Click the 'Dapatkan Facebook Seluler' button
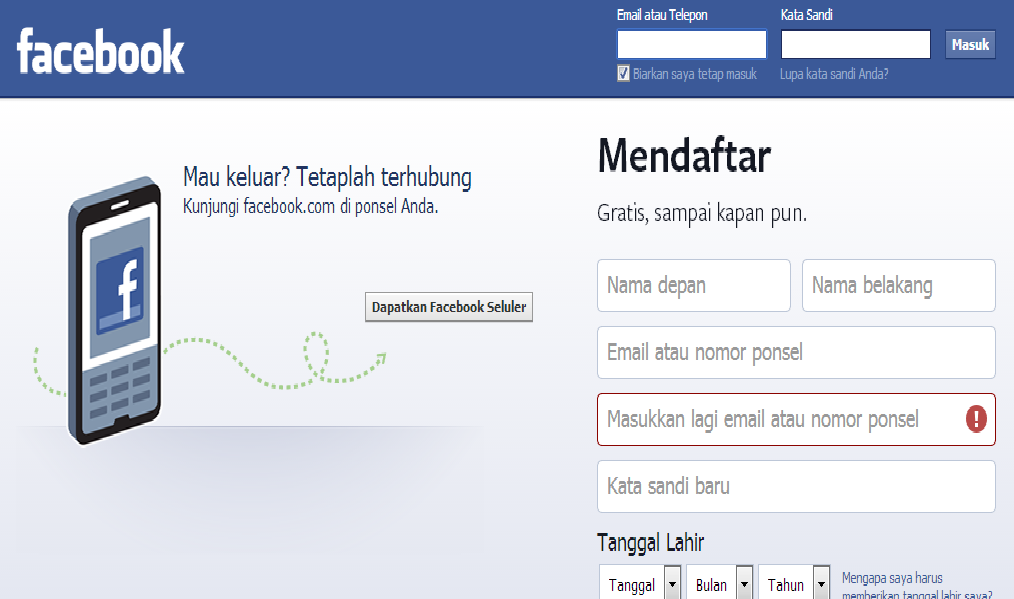Screen dimensions: 1014x599 (449, 307)
